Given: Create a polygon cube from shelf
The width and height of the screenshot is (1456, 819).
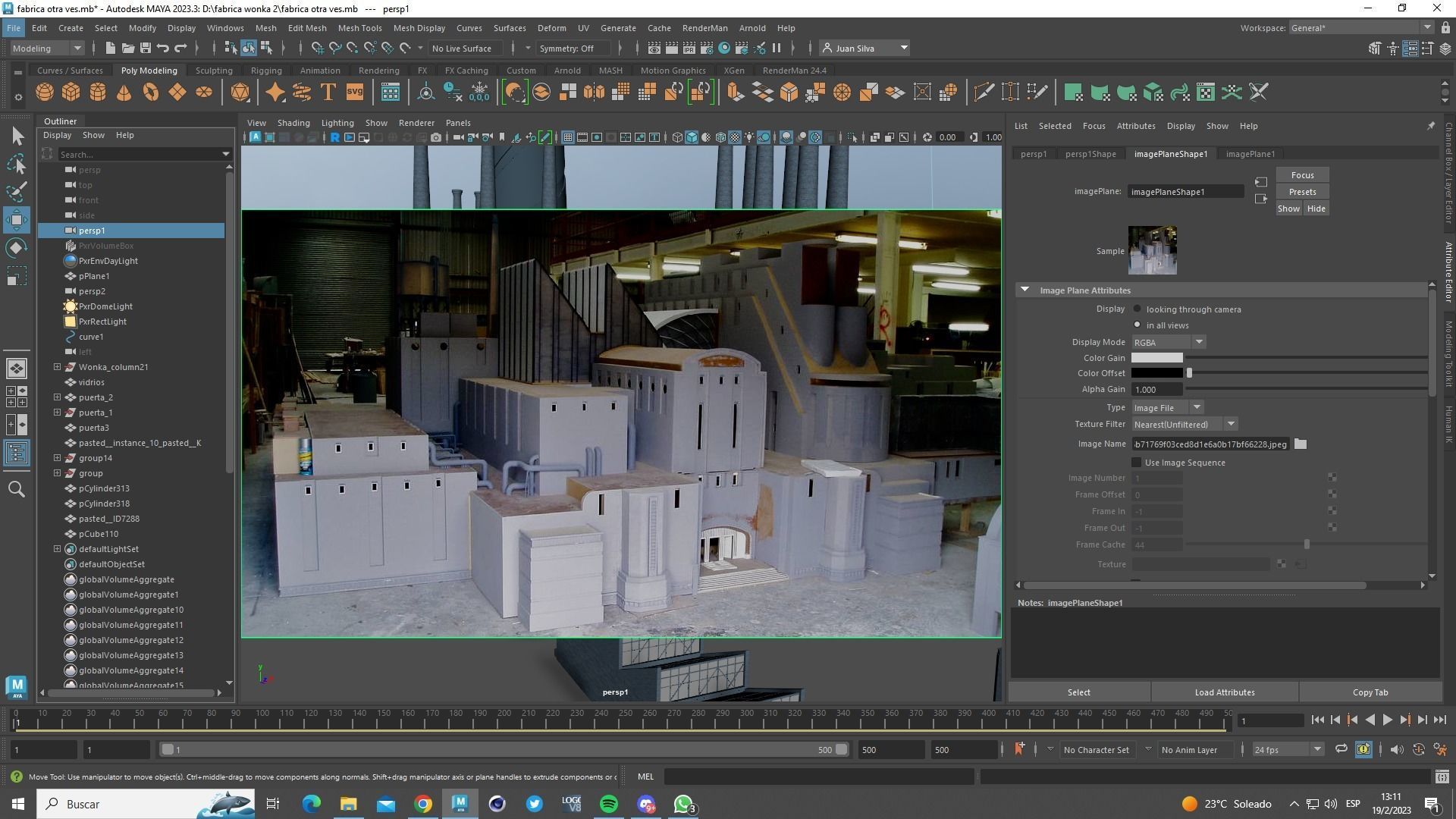Looking at the screenshot, I should [71, 93].
